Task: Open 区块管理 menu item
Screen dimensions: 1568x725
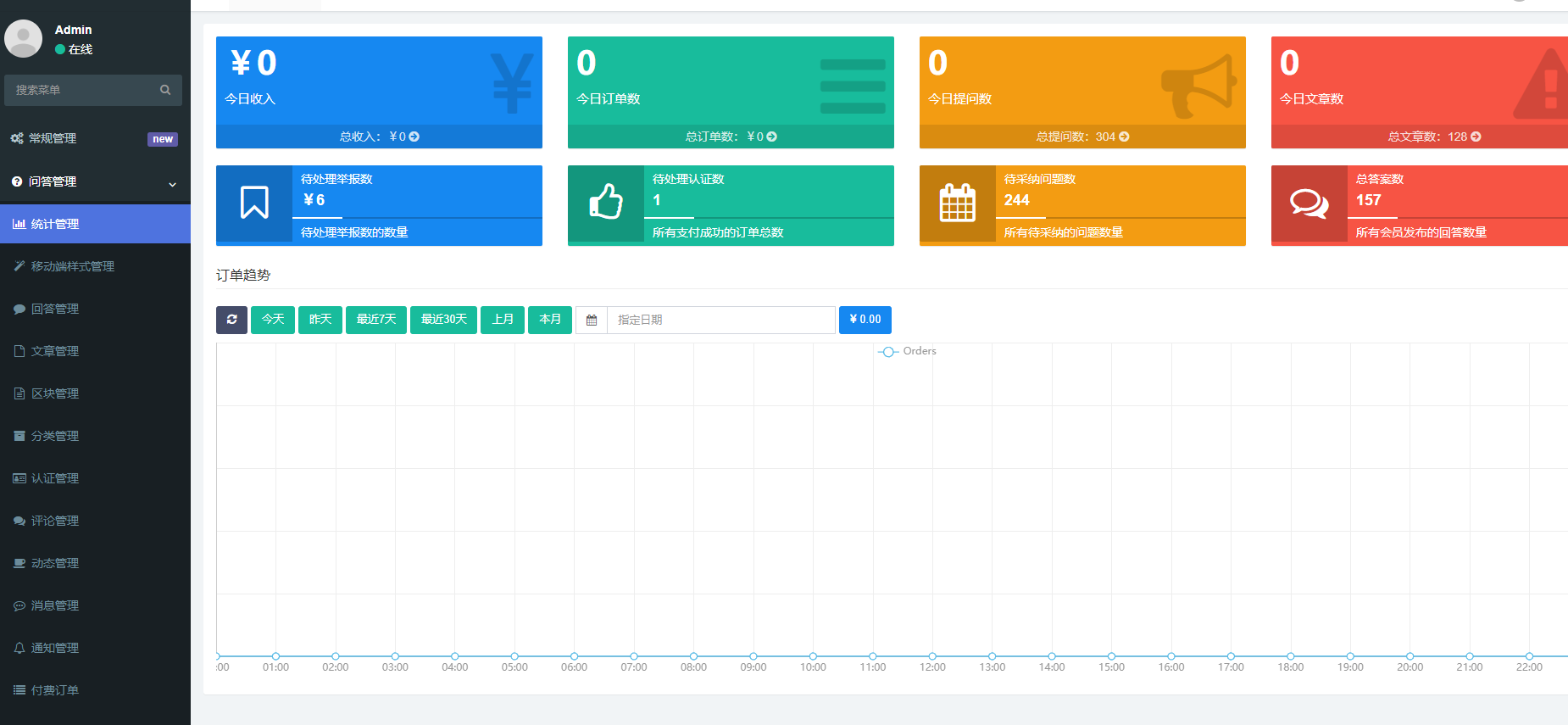Action: [x=95, y=393]
